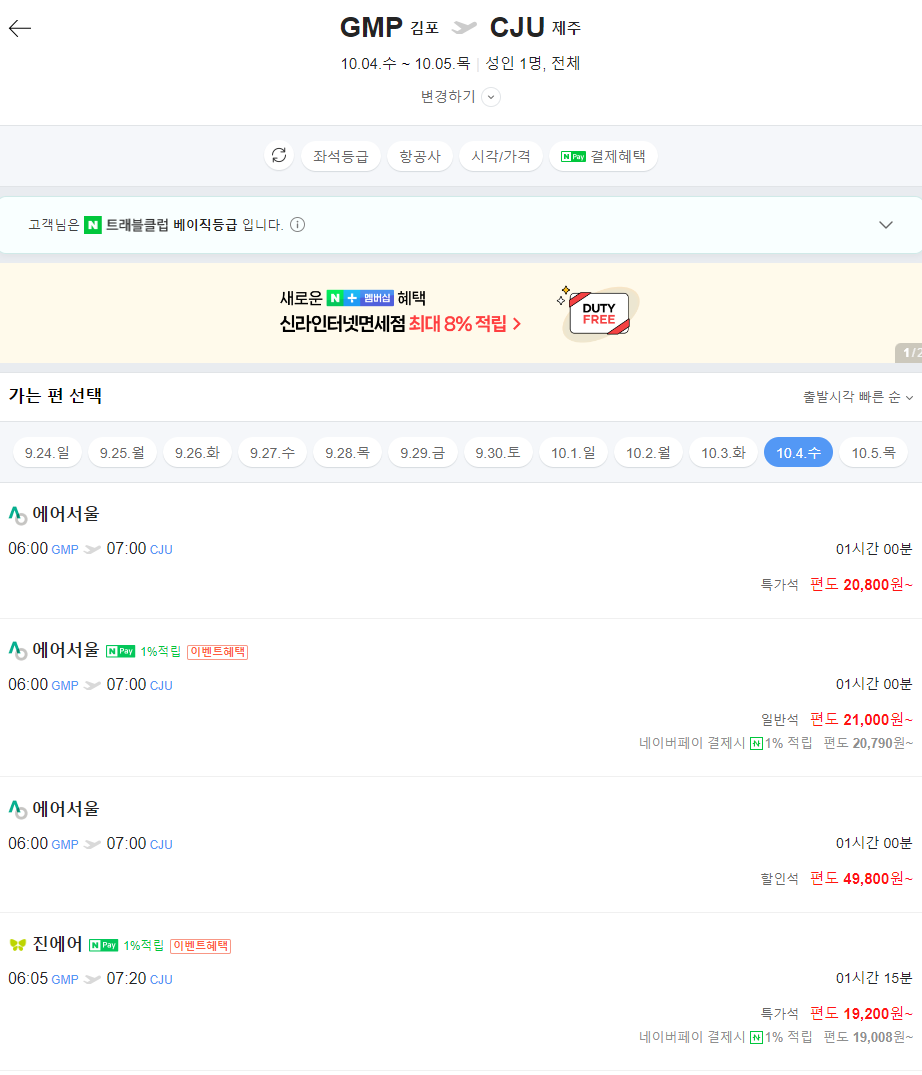Click the refresh filter icon
Image resolution: width=922 pixels, height=1075 pixels.
click(279, 156)
